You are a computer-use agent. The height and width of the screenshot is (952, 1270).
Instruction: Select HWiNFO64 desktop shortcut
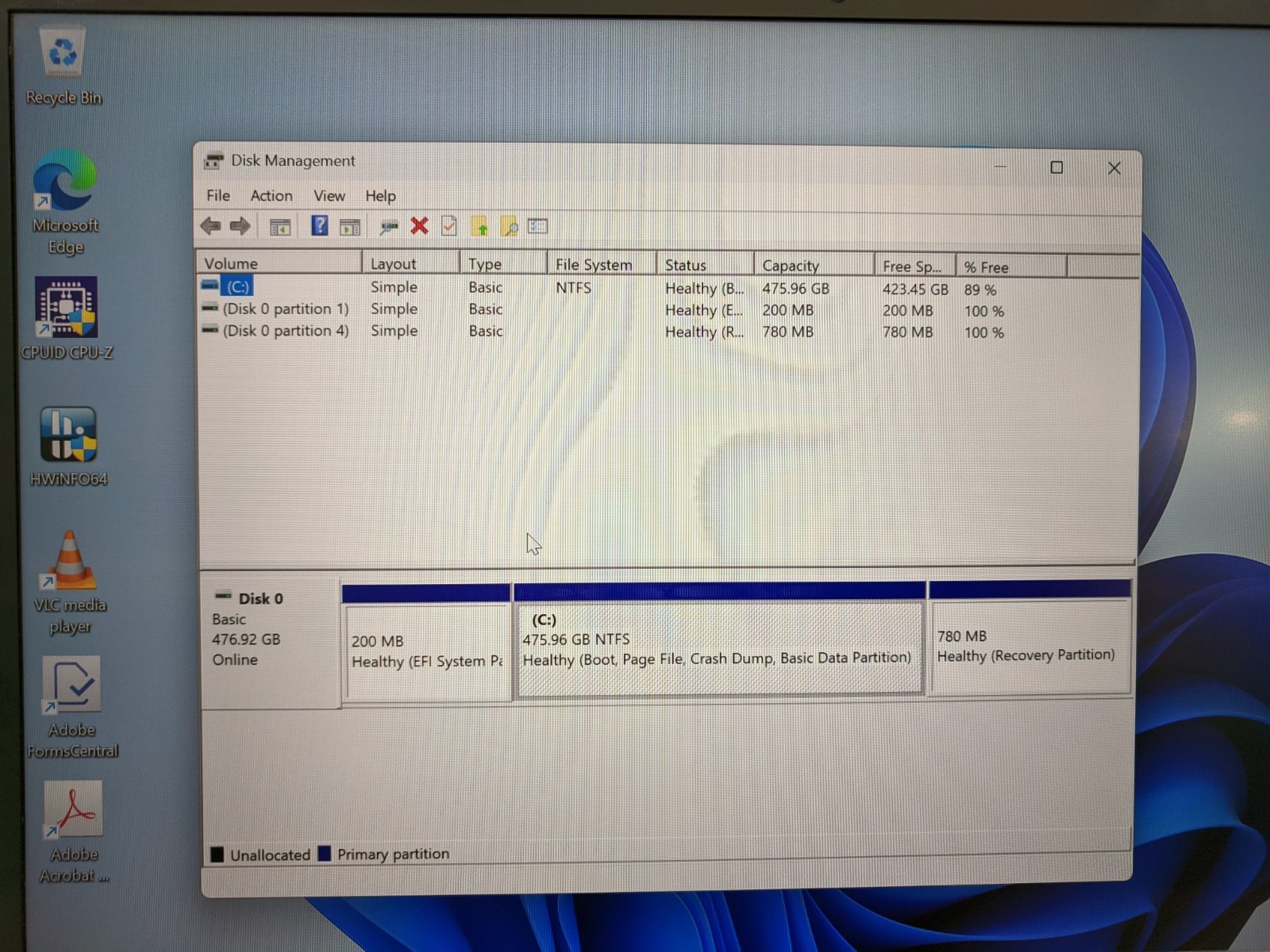point(68,447)
